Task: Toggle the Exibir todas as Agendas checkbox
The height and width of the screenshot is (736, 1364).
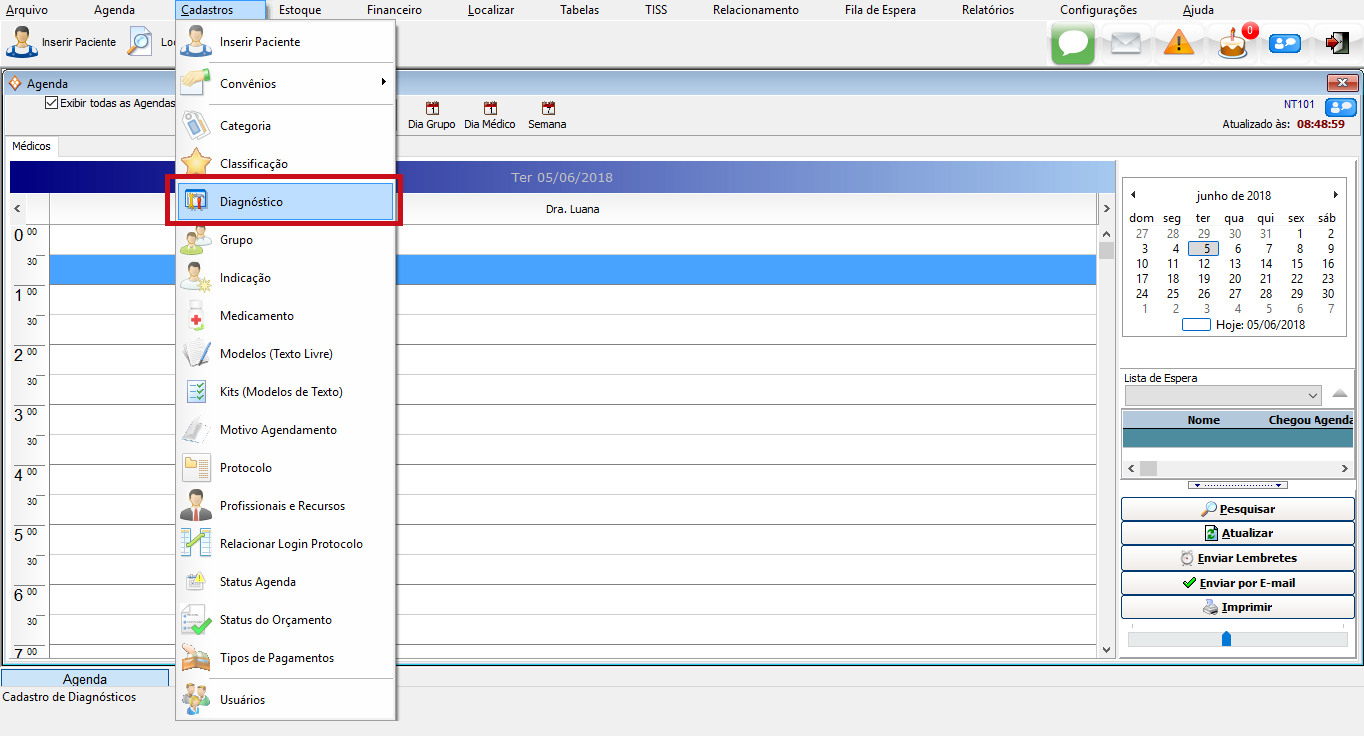Action: (x=52, y=103)
